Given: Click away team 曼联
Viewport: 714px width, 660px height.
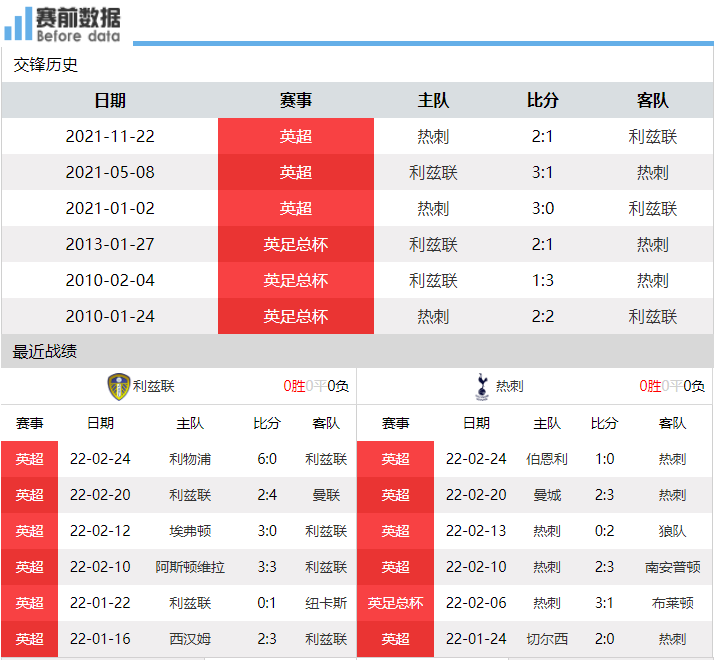Looking at the screenshot, I should pos(326,495).
